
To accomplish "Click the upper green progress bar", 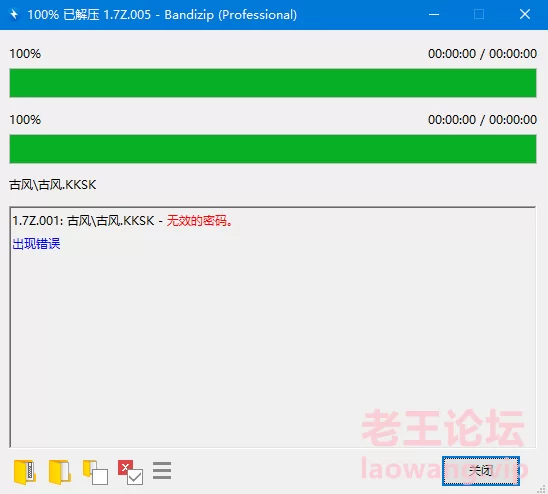I will click(x=273, y=83).
